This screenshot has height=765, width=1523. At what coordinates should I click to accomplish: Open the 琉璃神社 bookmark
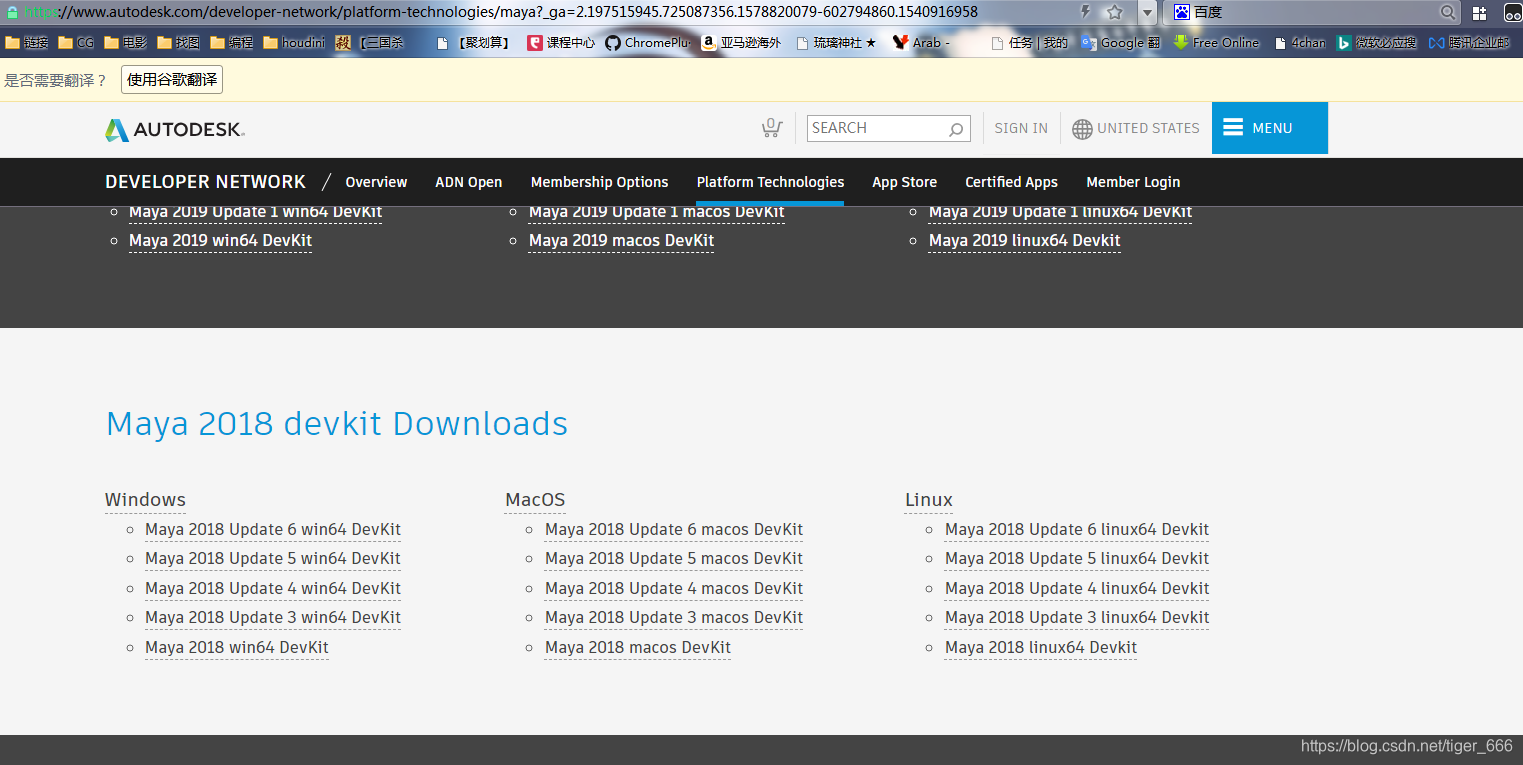[x=836, y=43]
